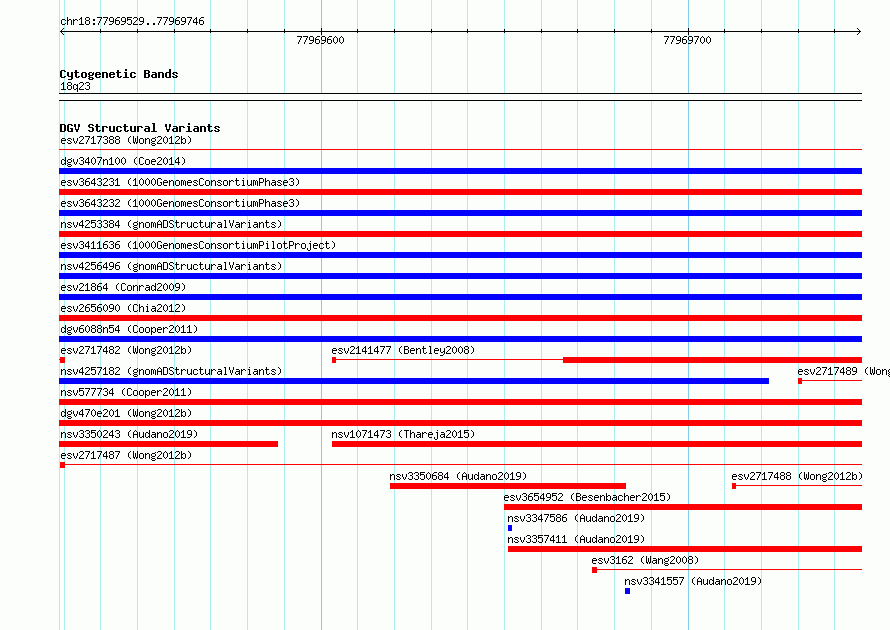Select esv2656090 red variant bar
The image size is (890, 630).
460,318
